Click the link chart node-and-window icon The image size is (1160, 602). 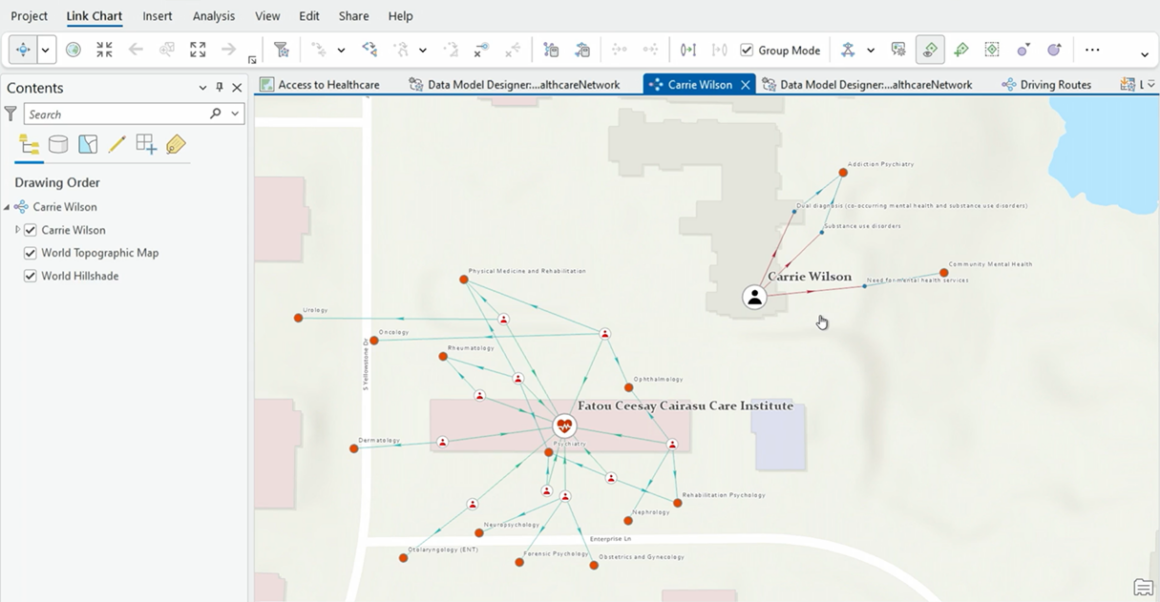[551, 50]
